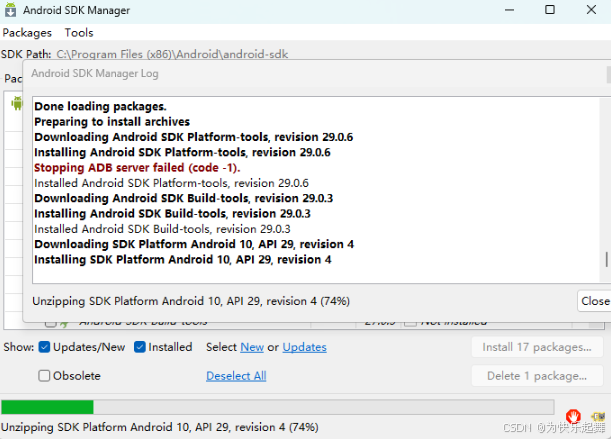611x439 pixels.
Task: Select 'Installing Android SDK Build-tools, revision 29.0.3' line
Action: pyautogui.click(x=172, y=213)
